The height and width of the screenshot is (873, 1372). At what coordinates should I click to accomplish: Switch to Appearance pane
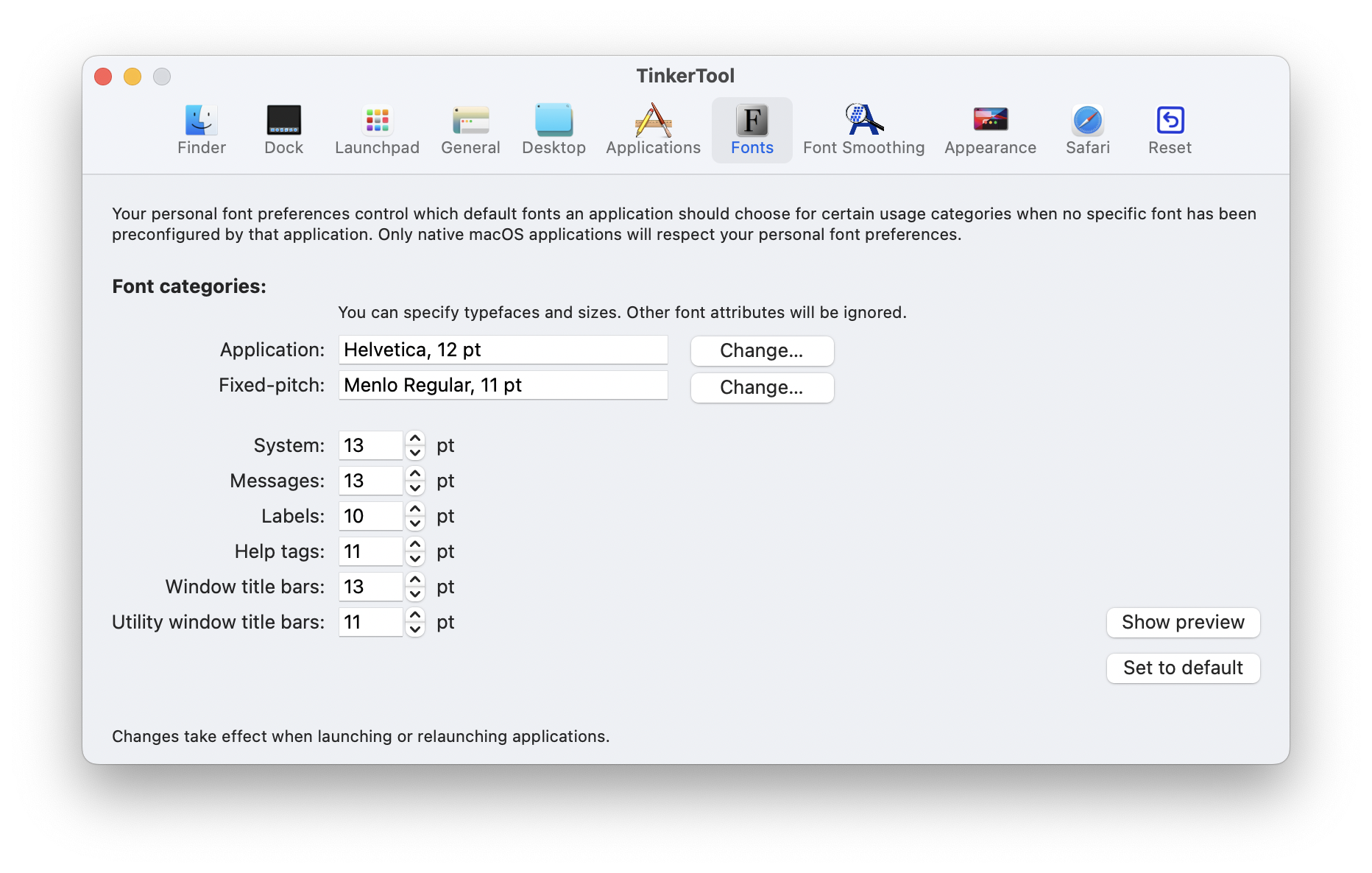click(990, 130)
